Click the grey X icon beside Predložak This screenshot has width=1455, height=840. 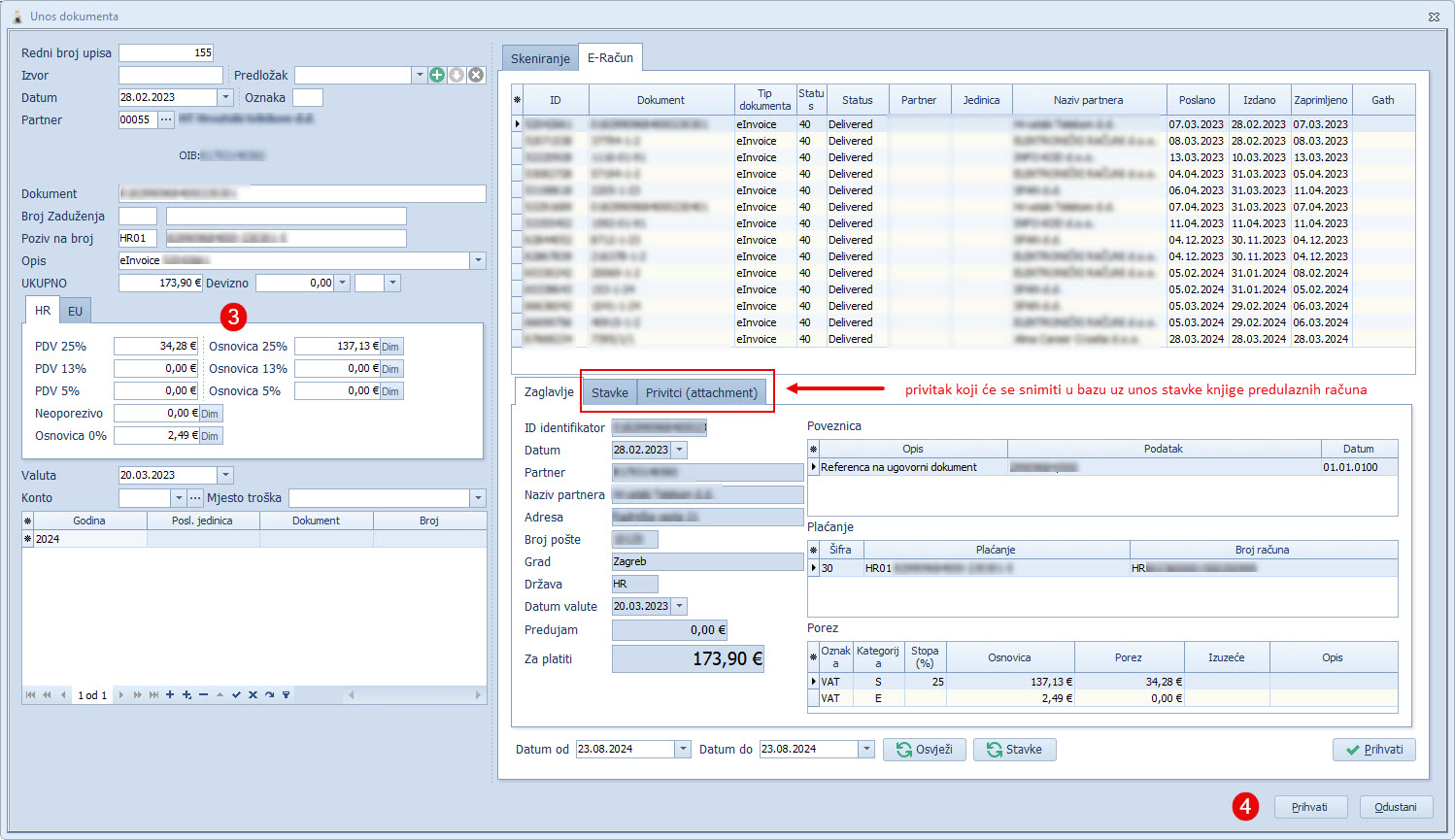[476, 75]
